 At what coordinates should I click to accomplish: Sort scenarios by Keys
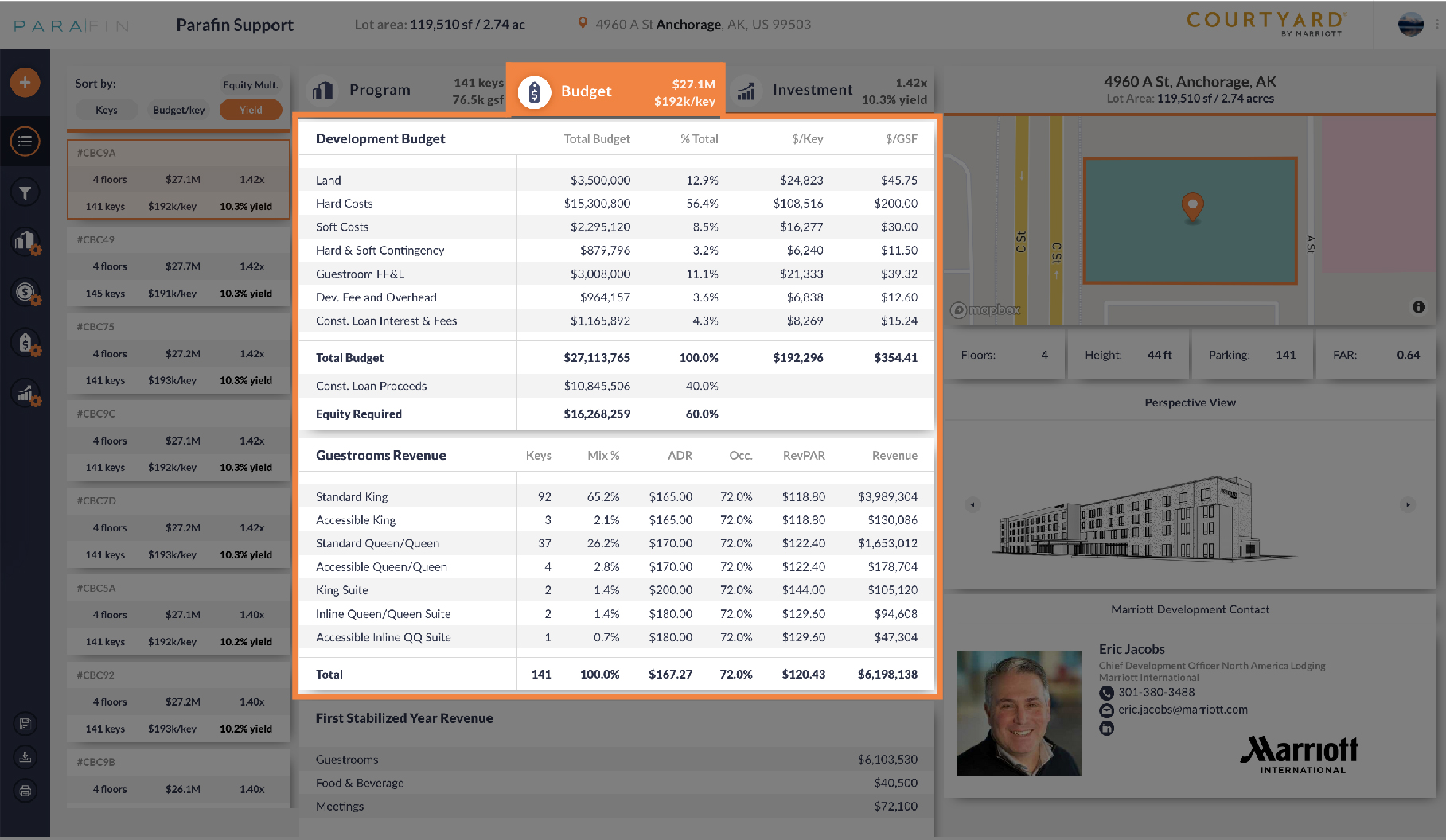tap(106, 110)
